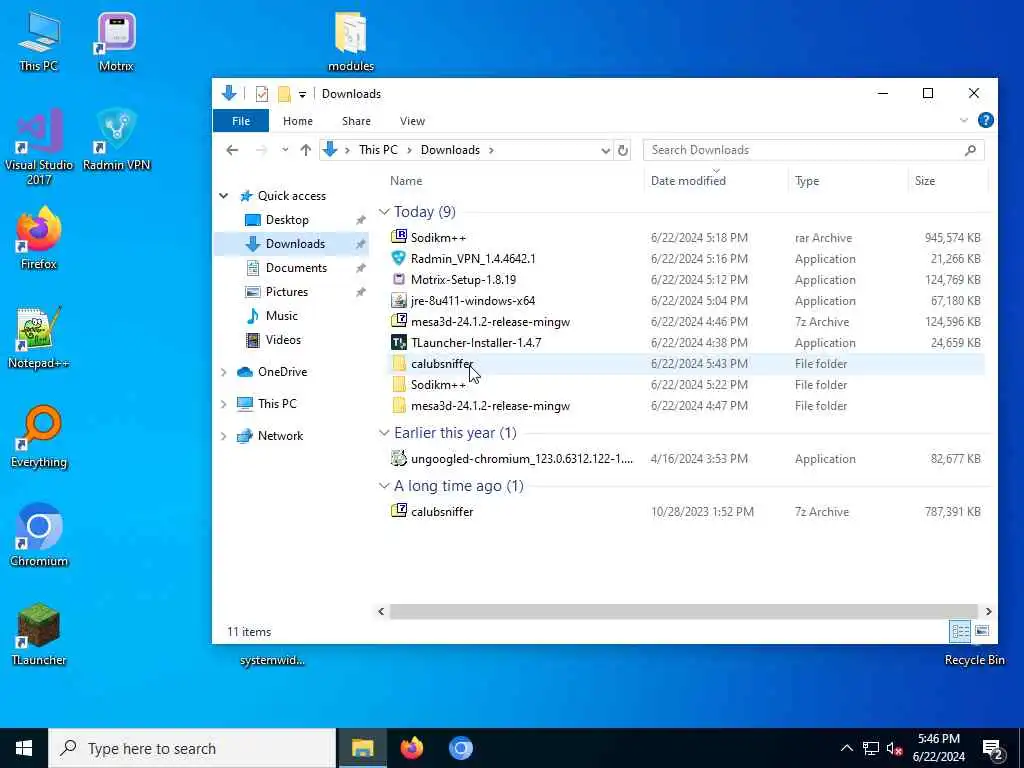Image resolution: width=1024 pixels, height=768 pixels.
Task: Click the taskbar search box
Action: click(x=192, y=748)
